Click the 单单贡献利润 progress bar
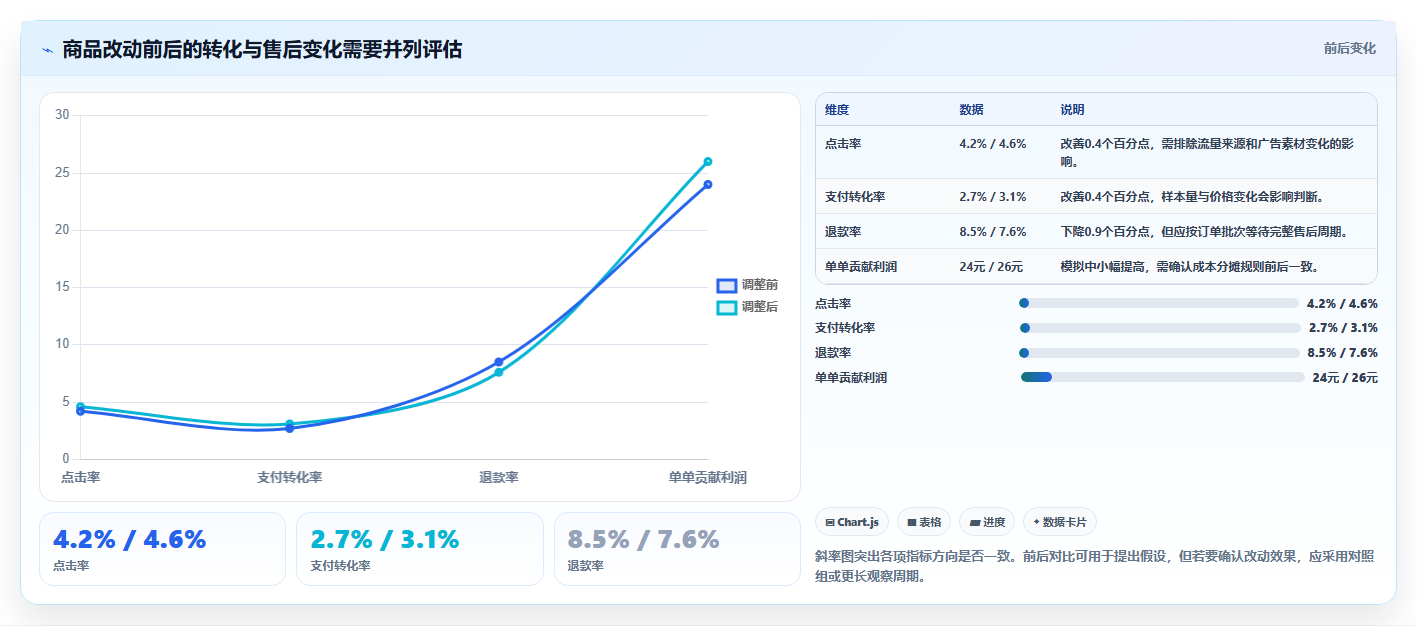 pyautogui.click(x=1162, y=377)
